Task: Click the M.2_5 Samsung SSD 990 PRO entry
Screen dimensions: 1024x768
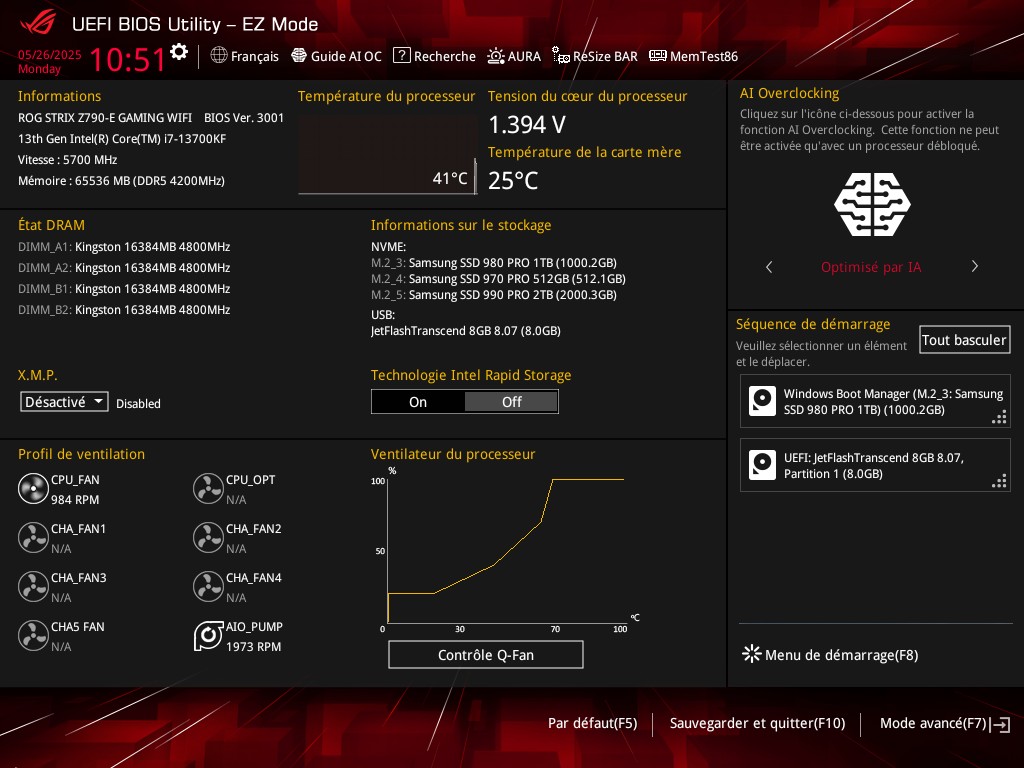Action: click(x=494, y=295)
